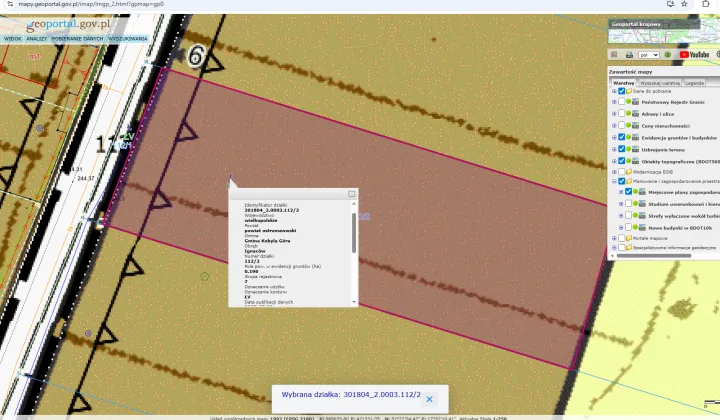The width and height of the screenshot is (720, 420).
Task: Click the browser address bar URL
Action: coord(91,4)
